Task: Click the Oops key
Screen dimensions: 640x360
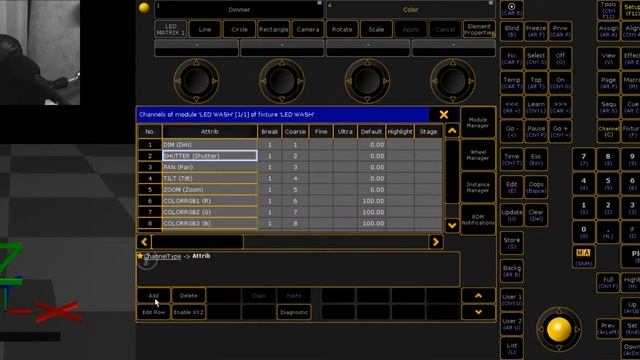Action: coord(536,187)
